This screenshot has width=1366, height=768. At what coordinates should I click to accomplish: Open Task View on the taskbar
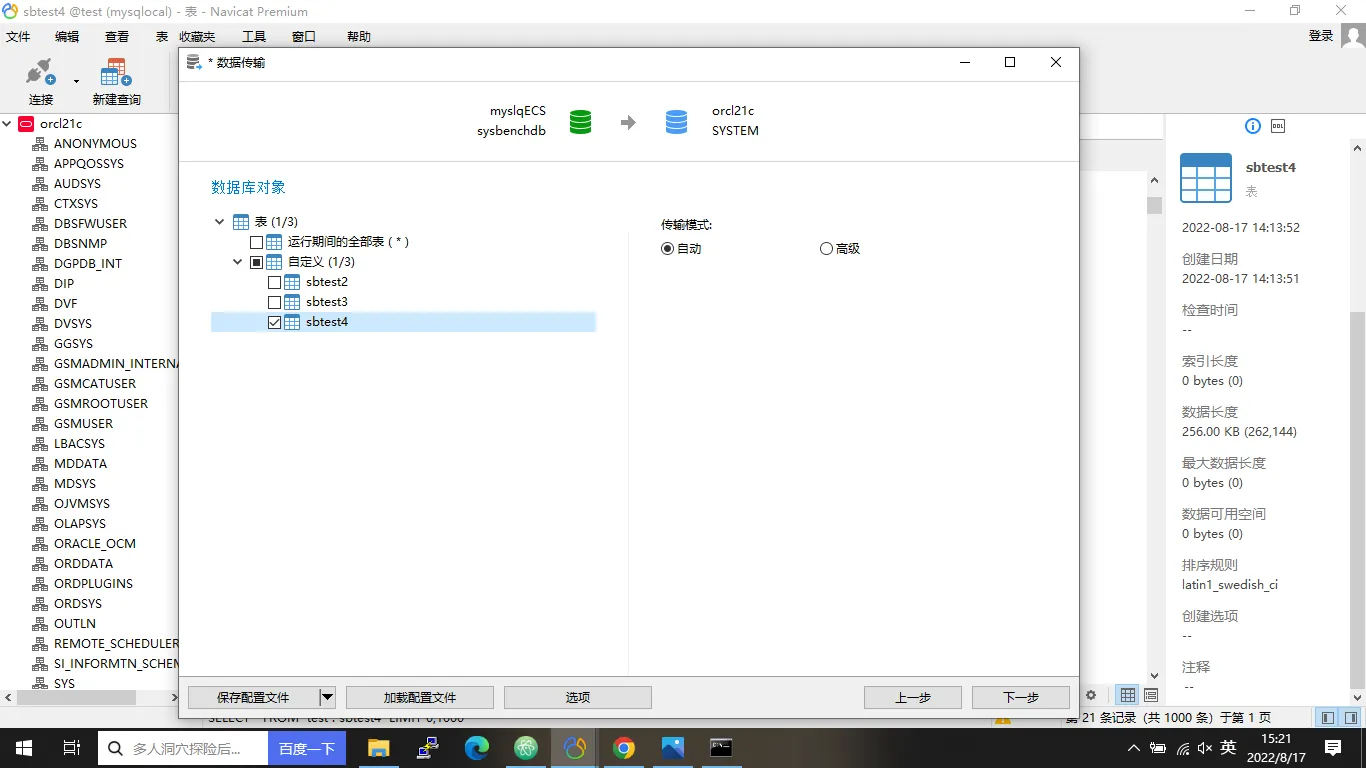[x=72, y=748]
